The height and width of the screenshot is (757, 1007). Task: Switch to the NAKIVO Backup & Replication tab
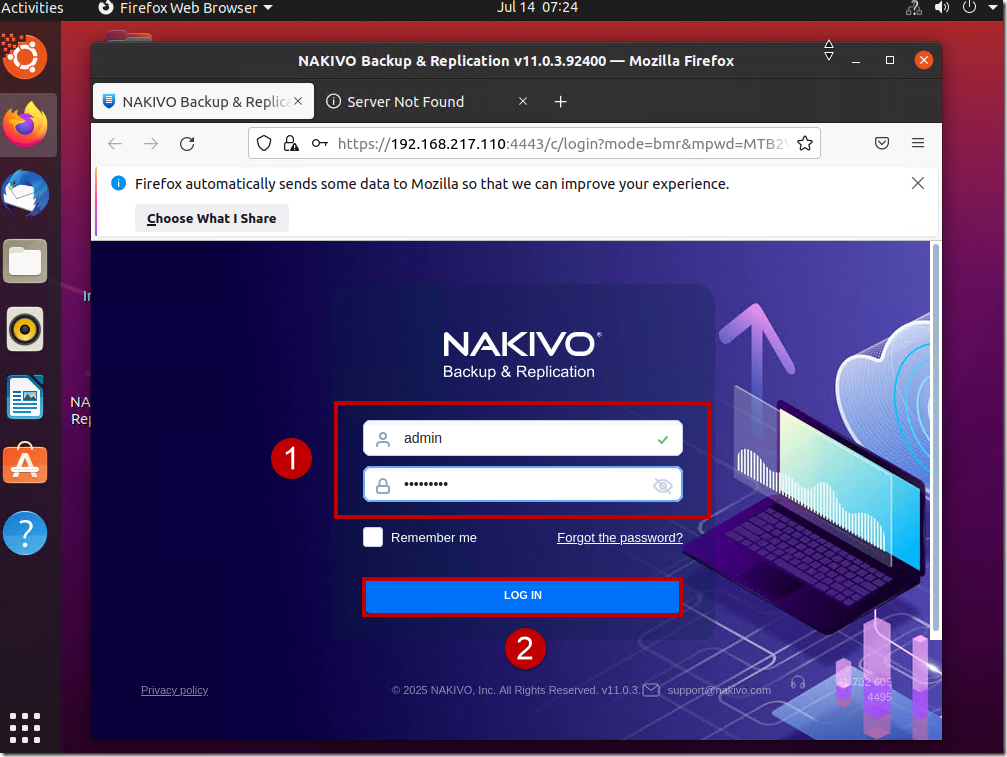[204, 101]
